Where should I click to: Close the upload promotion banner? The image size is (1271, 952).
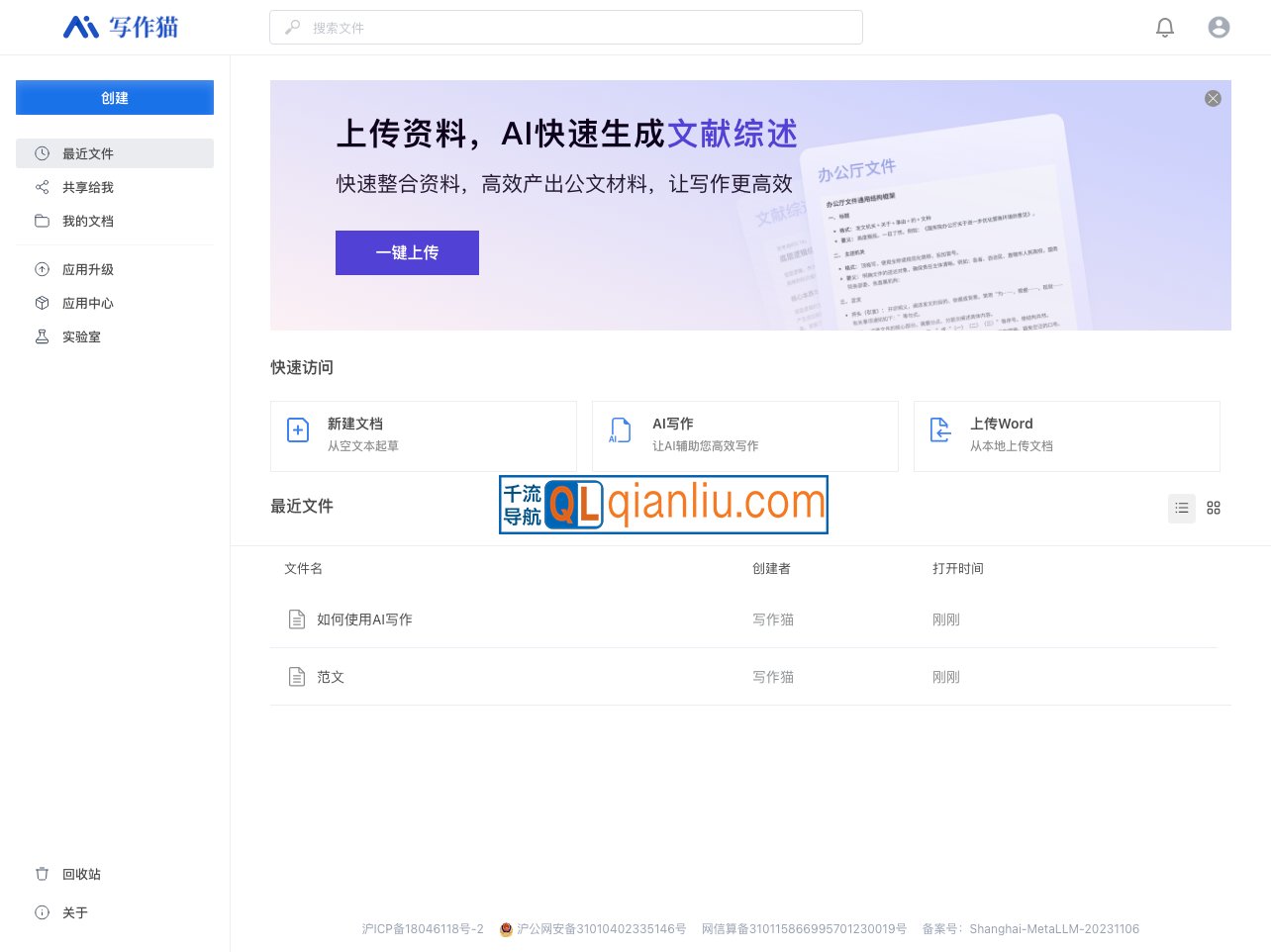pyautogui.click(x=1213, y=99)
